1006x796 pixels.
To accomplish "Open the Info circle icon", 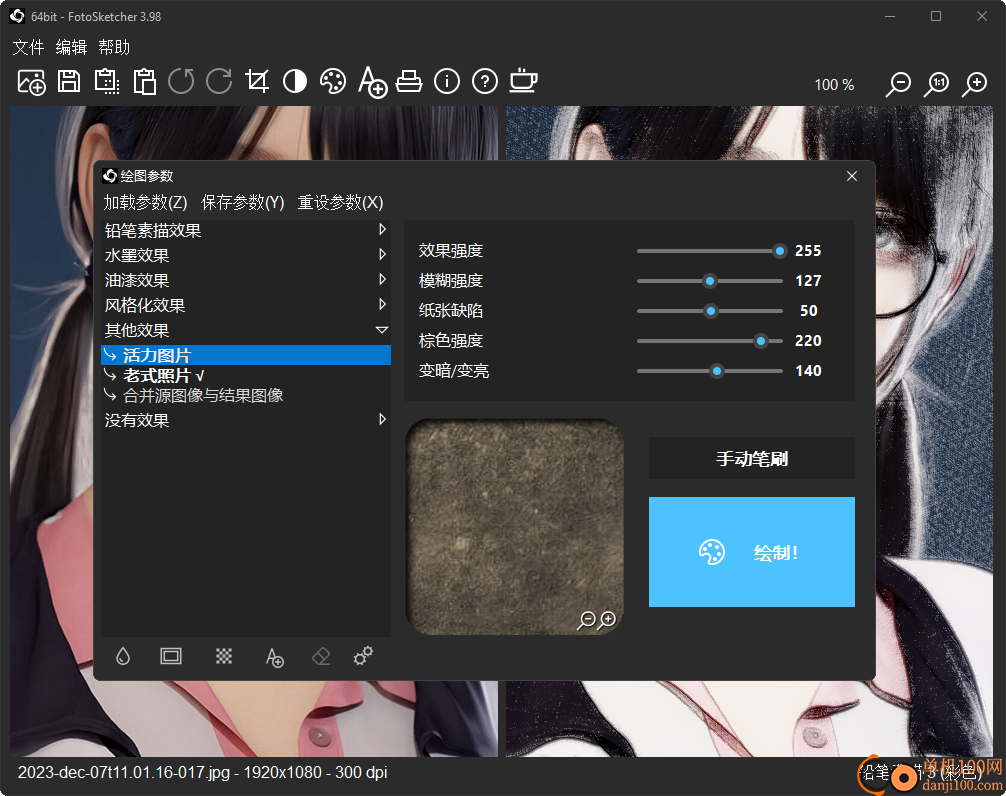I will coord(447,82).
